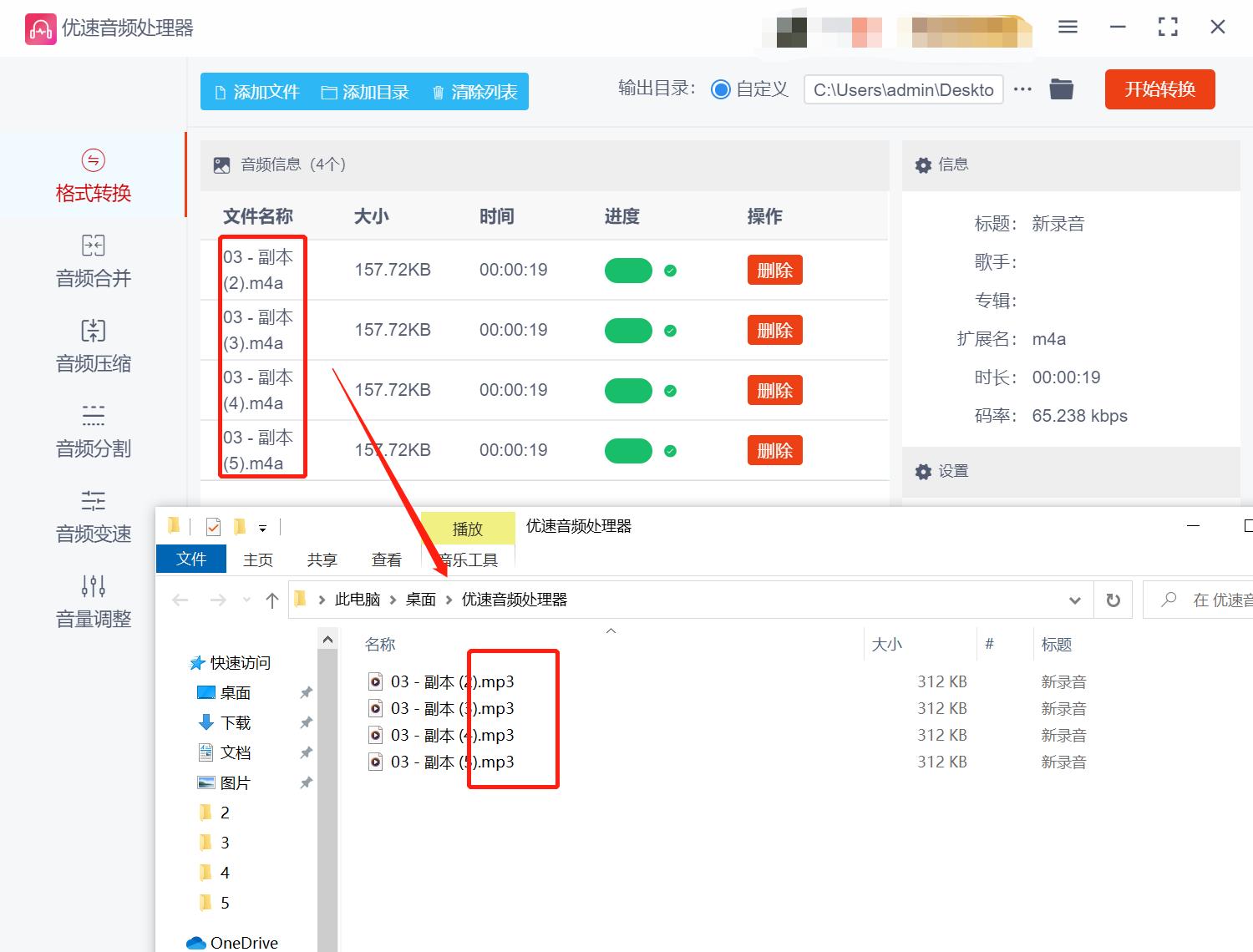Image resolution: width=1253 pixels, height=952 pixels.
Task: Click the 设置 settings gear icon
Action: pos(924,471)
